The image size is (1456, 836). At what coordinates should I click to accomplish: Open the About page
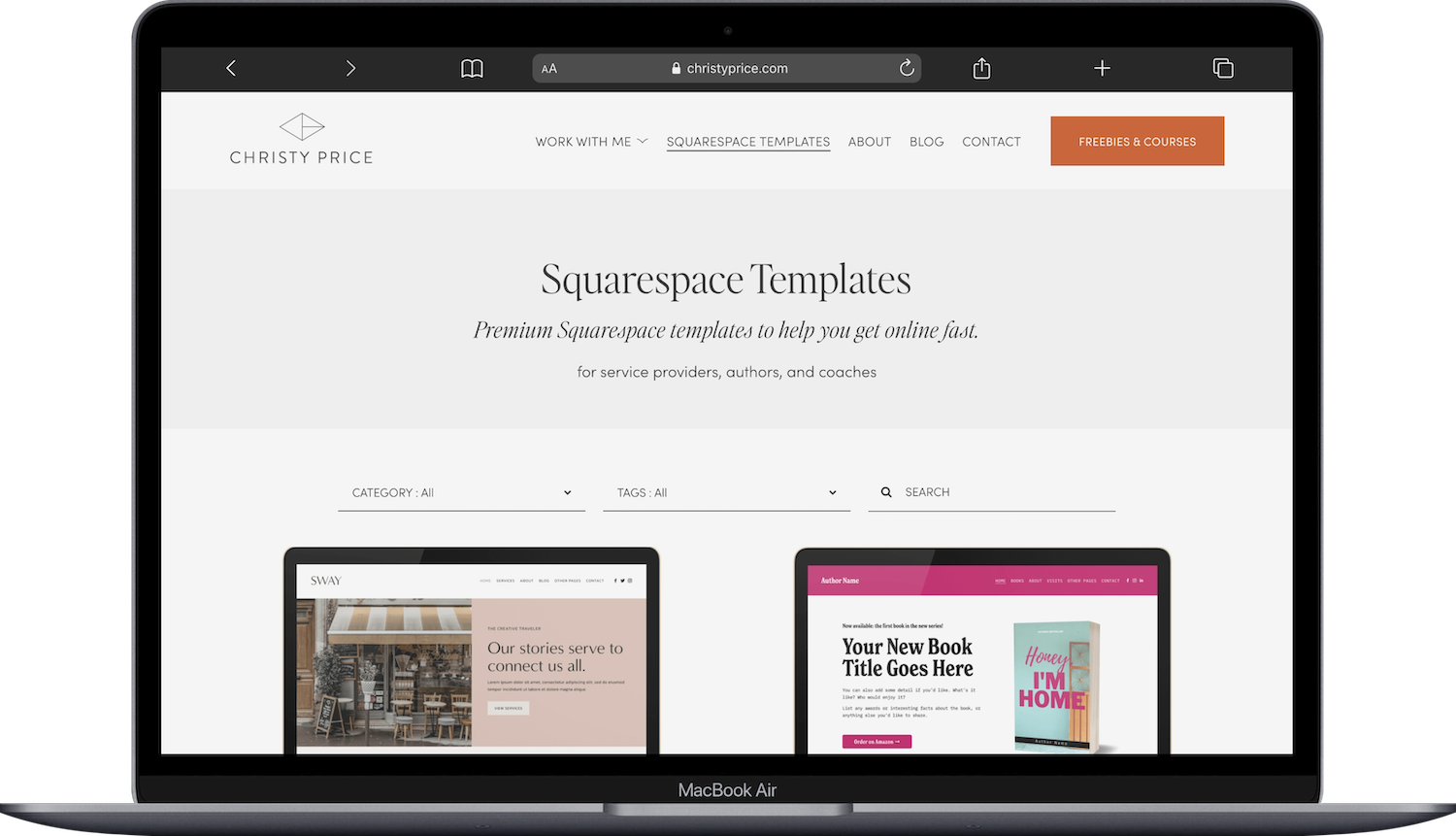point(870,142)
